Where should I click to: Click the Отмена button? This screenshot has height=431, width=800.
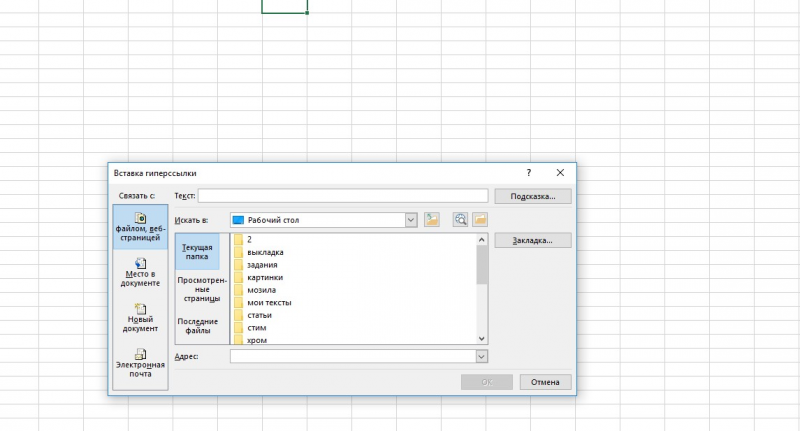(x=545, y=382)
